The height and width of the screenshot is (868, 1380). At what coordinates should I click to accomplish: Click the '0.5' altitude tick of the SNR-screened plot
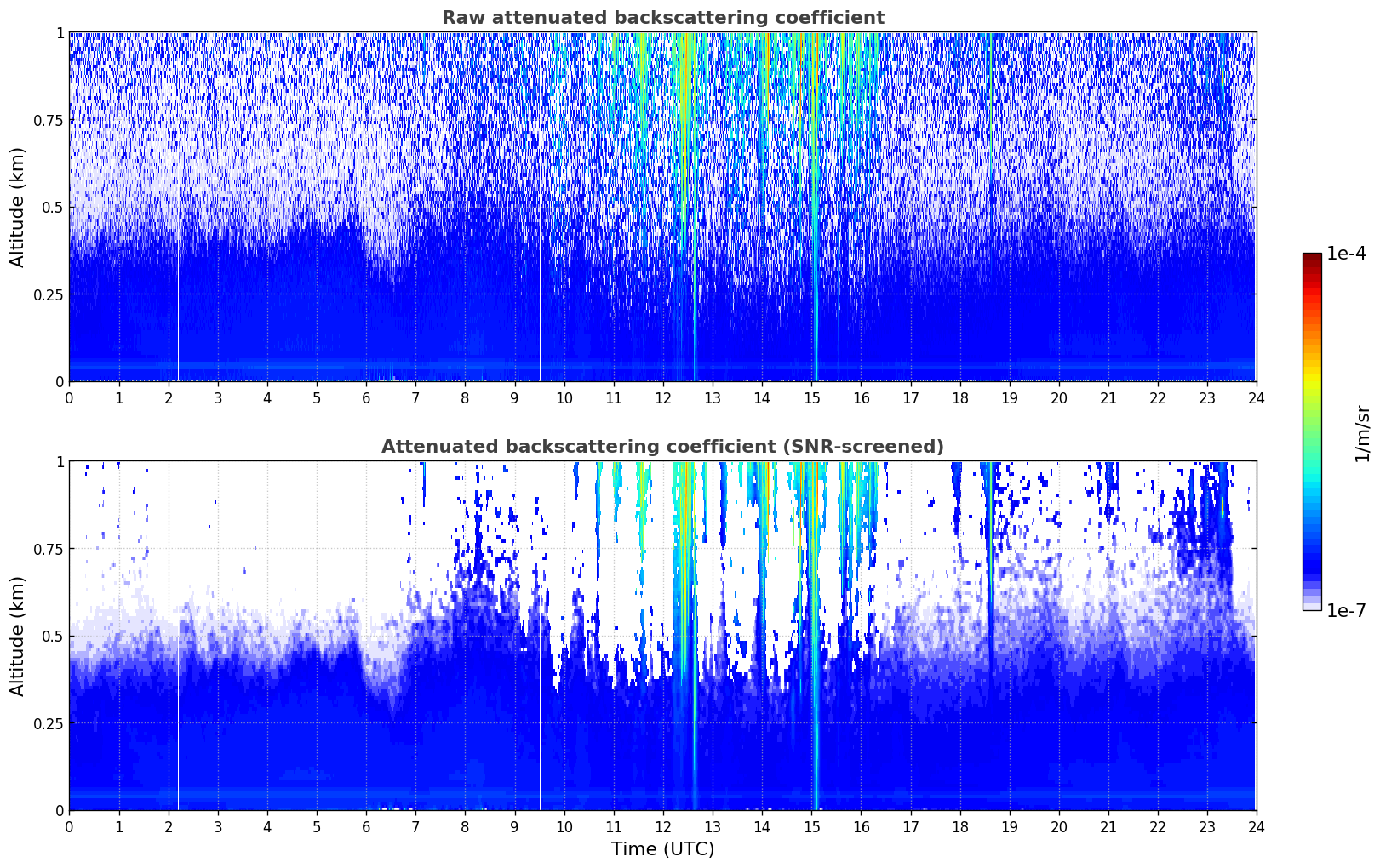pyautogui.click(x=54, y=636)
